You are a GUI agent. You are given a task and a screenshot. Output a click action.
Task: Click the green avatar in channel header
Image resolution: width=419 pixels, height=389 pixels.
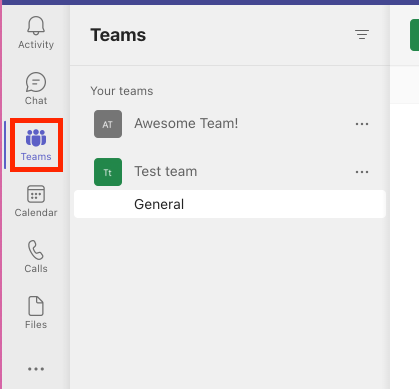tap(414, 35)
